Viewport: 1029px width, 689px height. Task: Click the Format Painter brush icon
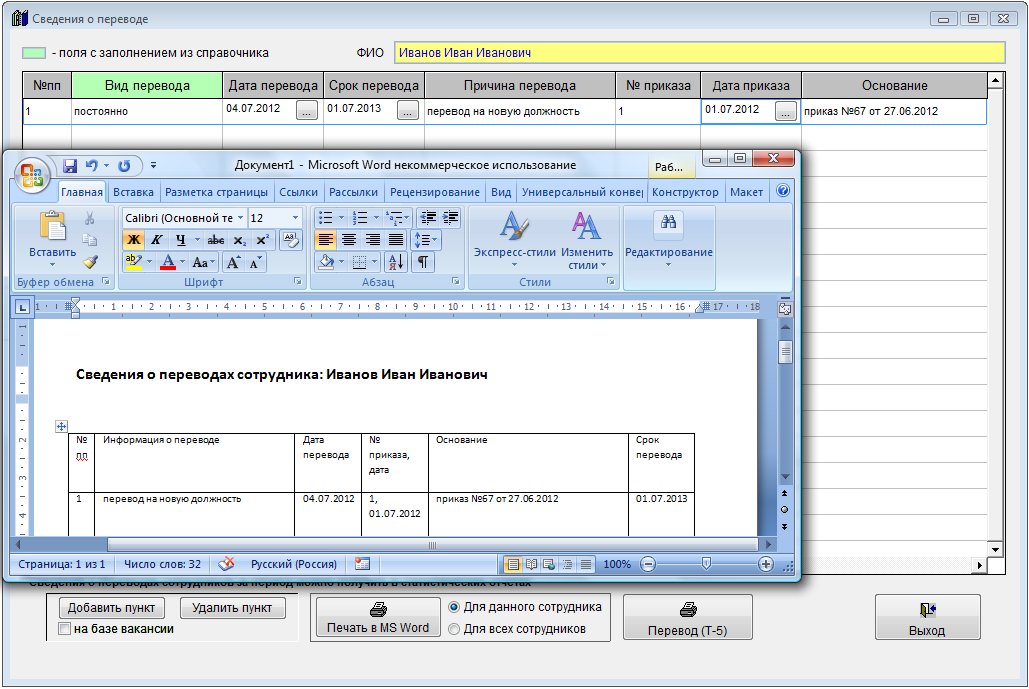click(90, 262)
